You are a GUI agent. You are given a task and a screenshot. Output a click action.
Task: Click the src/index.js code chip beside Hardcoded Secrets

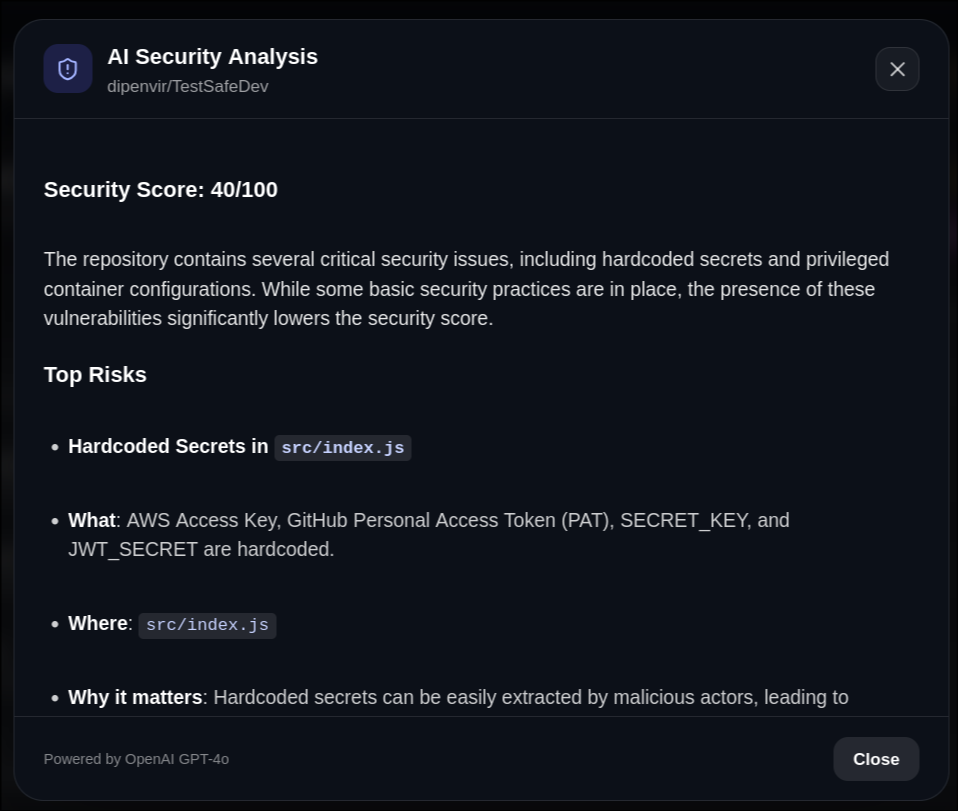click(343, 448)
